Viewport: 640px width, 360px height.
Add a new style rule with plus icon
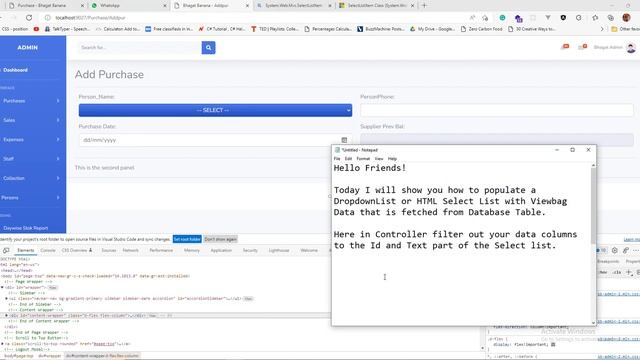tap(629, 272)
